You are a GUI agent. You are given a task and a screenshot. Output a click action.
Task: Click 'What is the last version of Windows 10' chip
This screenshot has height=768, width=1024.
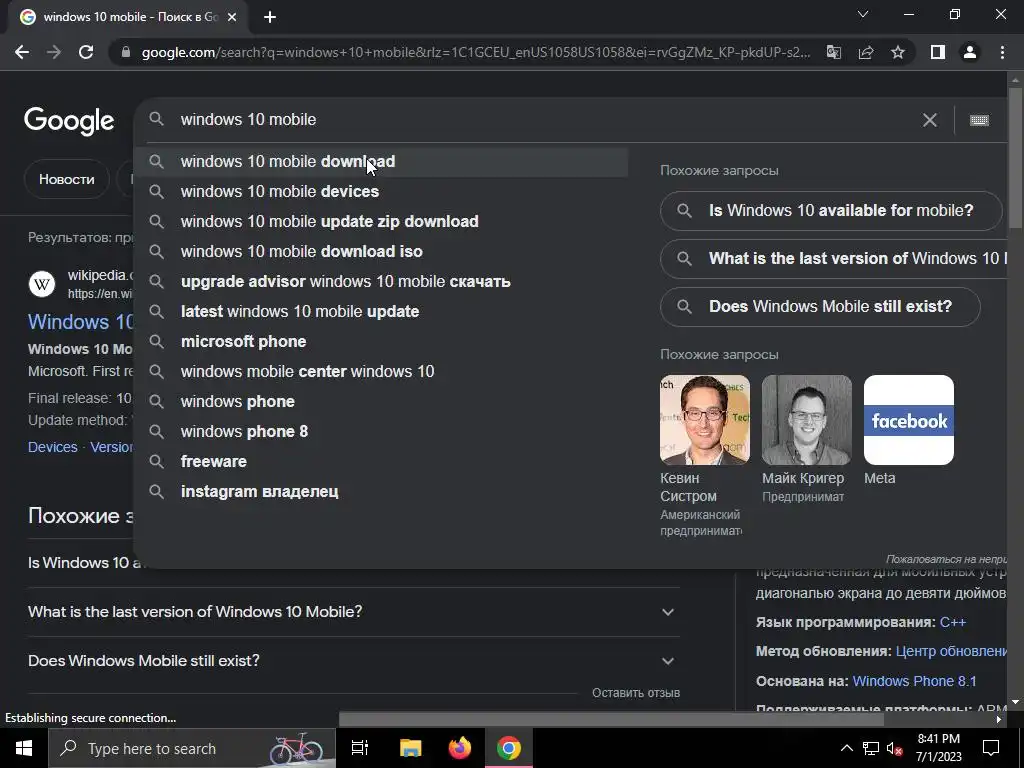pos(834,259)
